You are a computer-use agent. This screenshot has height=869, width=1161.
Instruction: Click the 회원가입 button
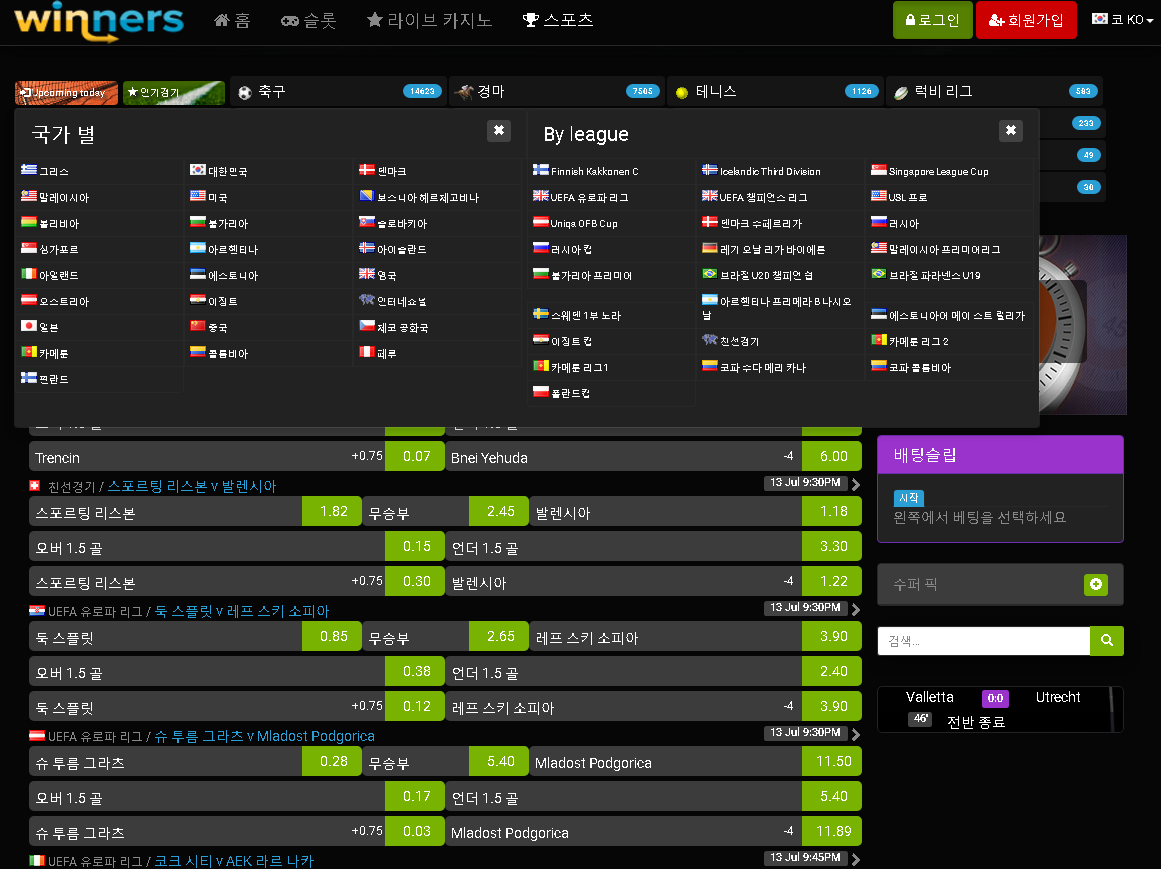click(1026, 20)
